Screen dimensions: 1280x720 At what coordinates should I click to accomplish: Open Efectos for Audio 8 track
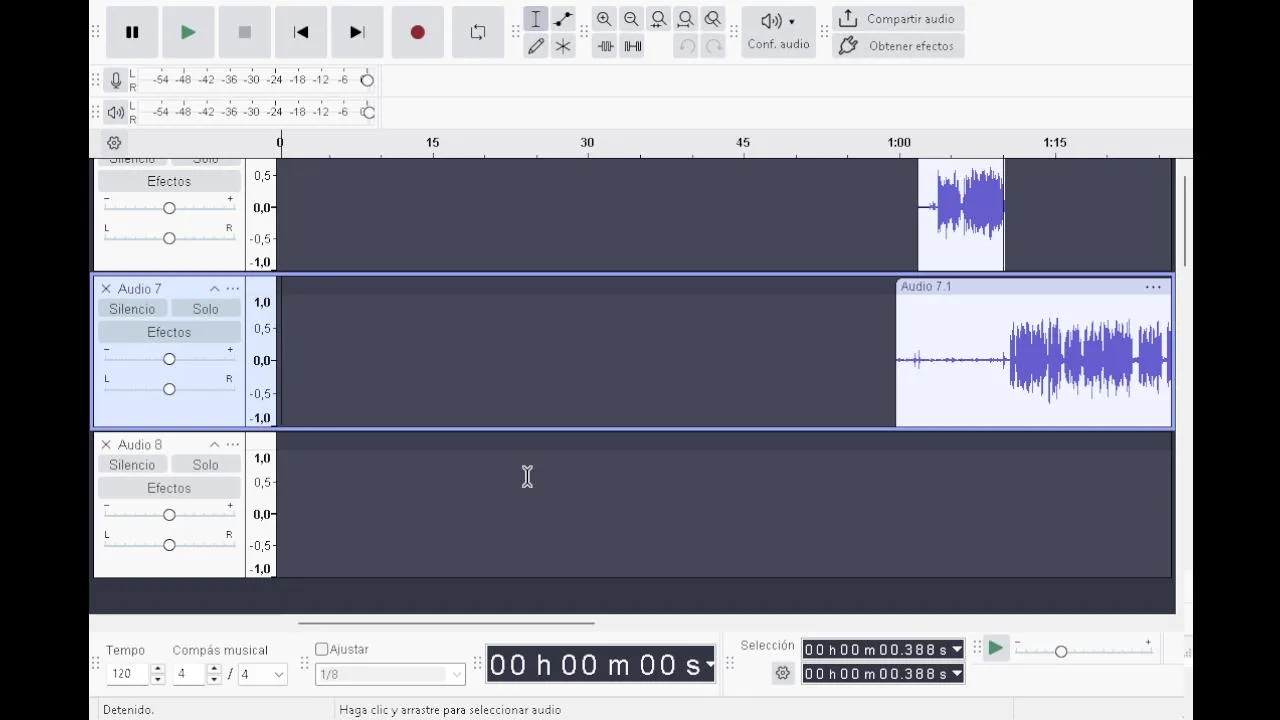pos(169,488)
